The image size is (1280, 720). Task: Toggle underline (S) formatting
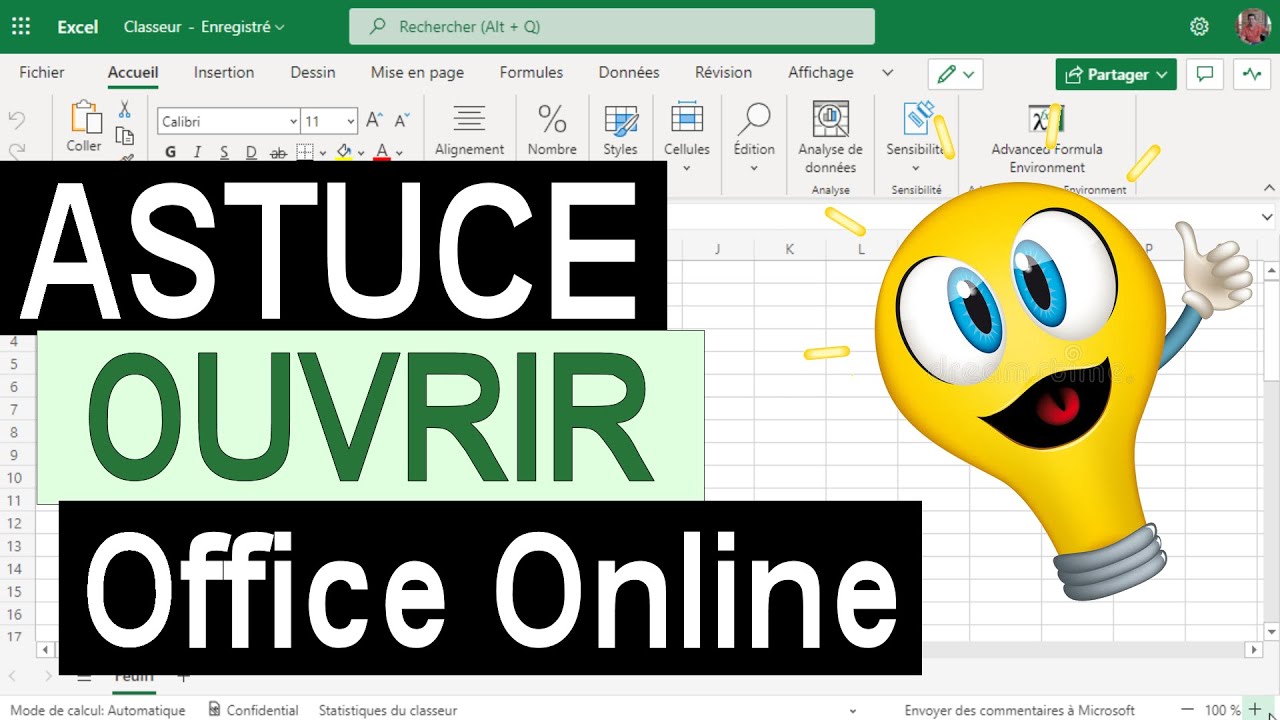224,152
